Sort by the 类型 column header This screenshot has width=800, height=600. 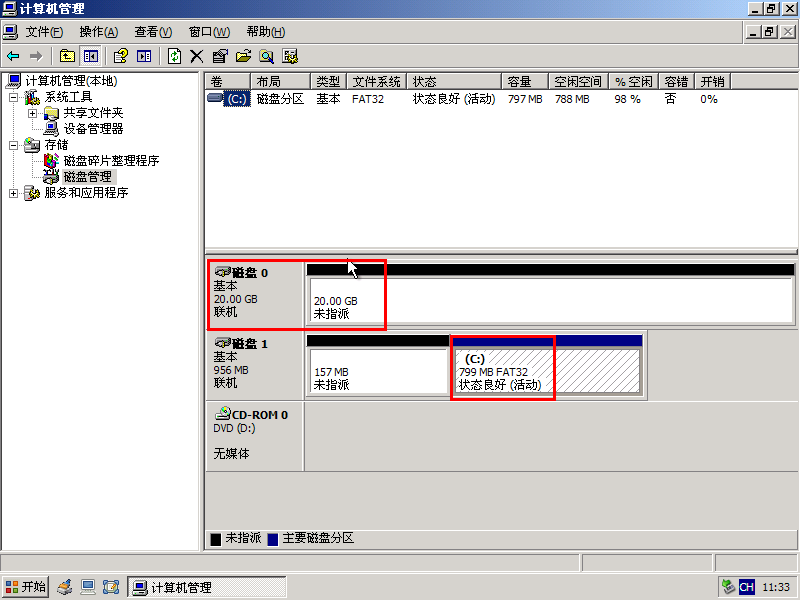pyautogui.click(x=329, y=82)
